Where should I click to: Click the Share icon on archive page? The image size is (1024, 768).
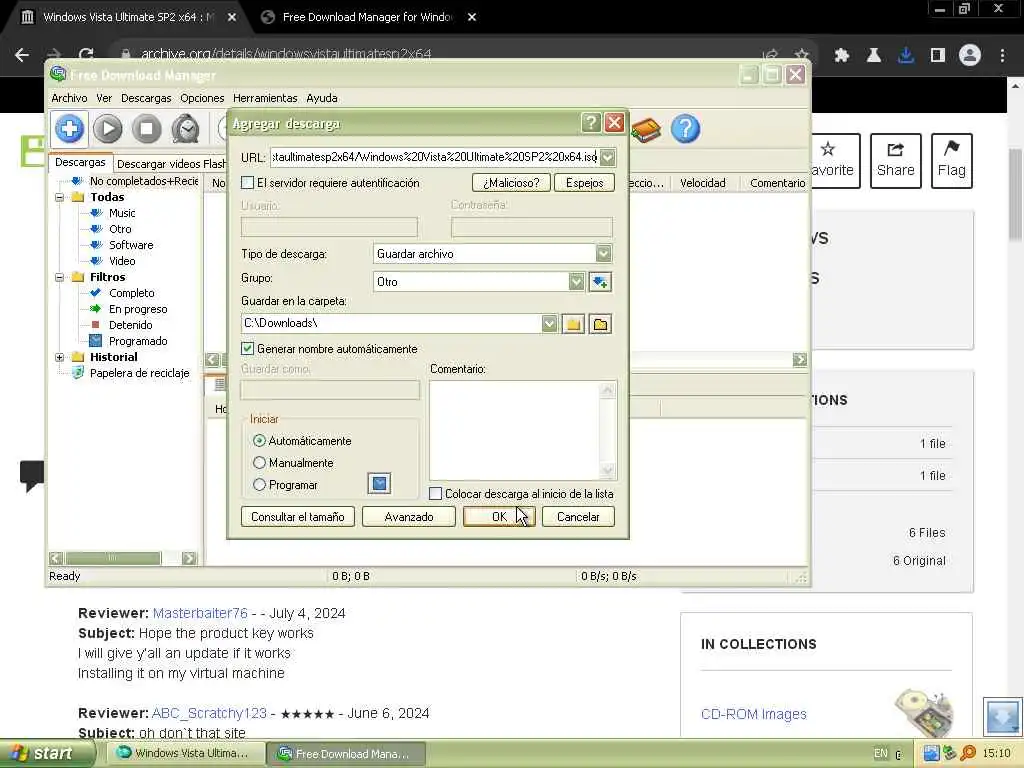(895, 161)
